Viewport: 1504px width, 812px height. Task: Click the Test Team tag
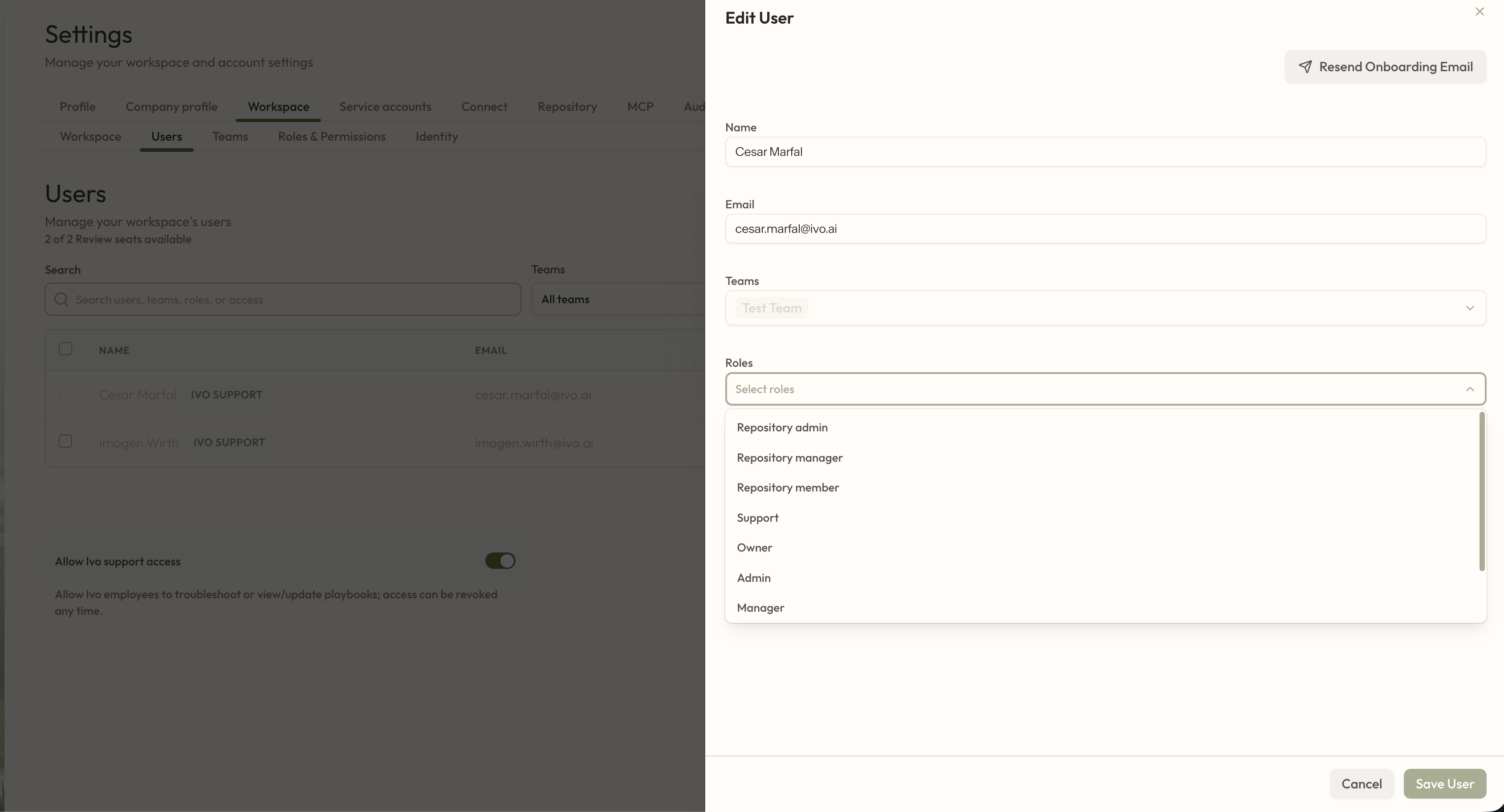771,308
